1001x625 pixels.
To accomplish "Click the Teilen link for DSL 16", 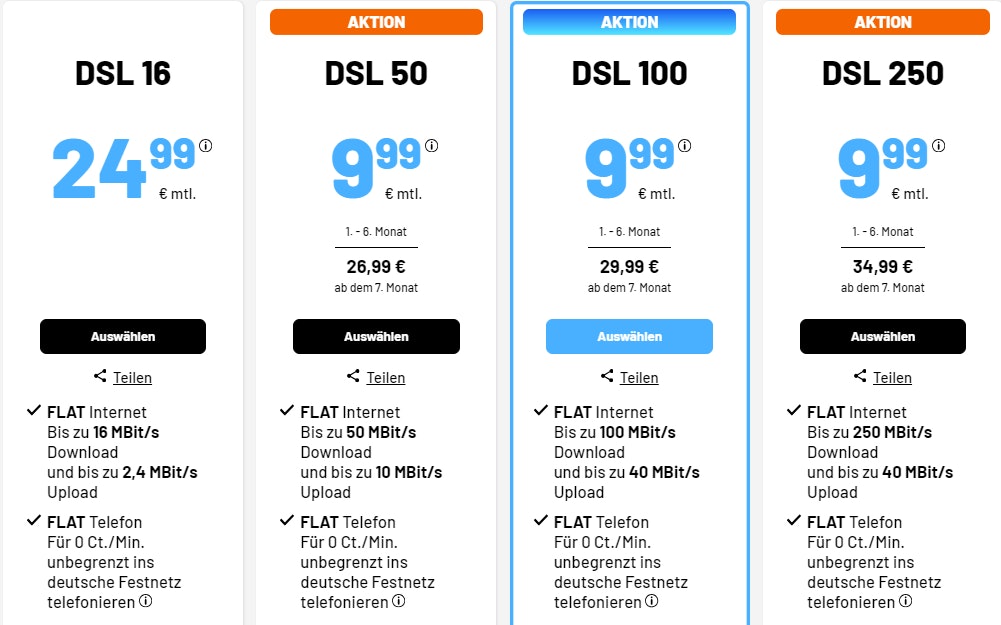I will tap(132, 378).
